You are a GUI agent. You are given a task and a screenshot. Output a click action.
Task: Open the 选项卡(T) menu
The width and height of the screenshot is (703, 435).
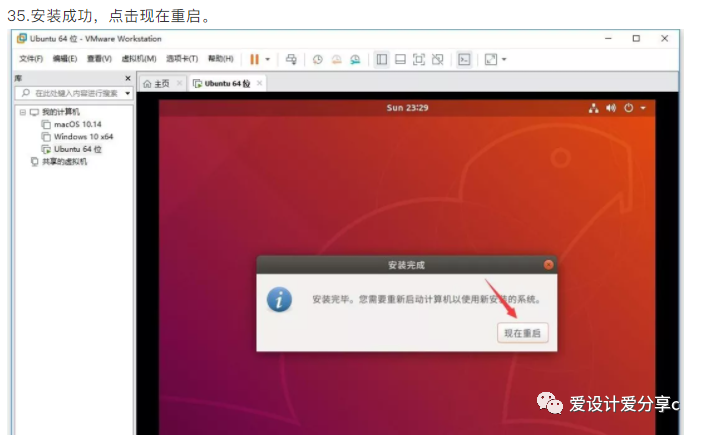[182, 59]
